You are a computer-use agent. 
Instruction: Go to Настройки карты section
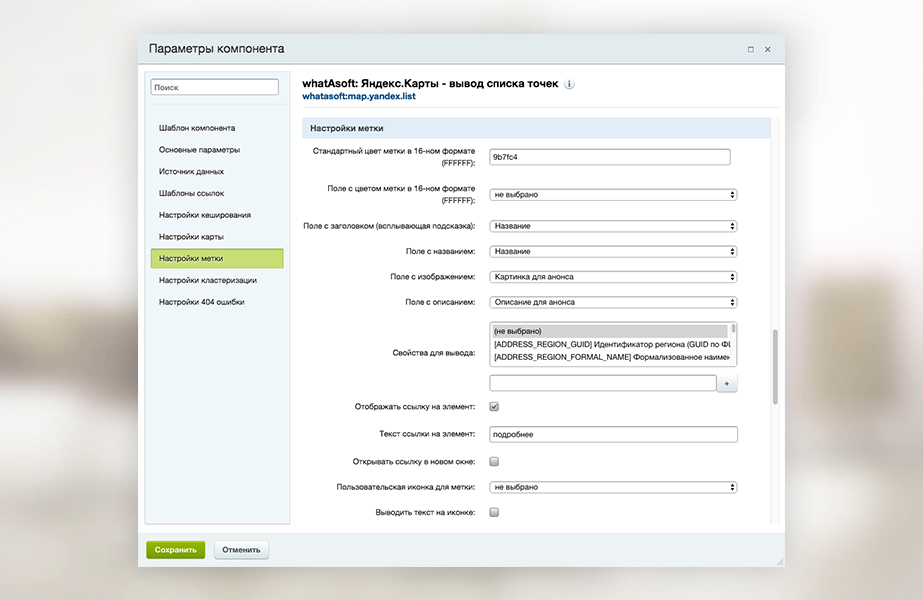pyautogui.click(x=191, y=237)
